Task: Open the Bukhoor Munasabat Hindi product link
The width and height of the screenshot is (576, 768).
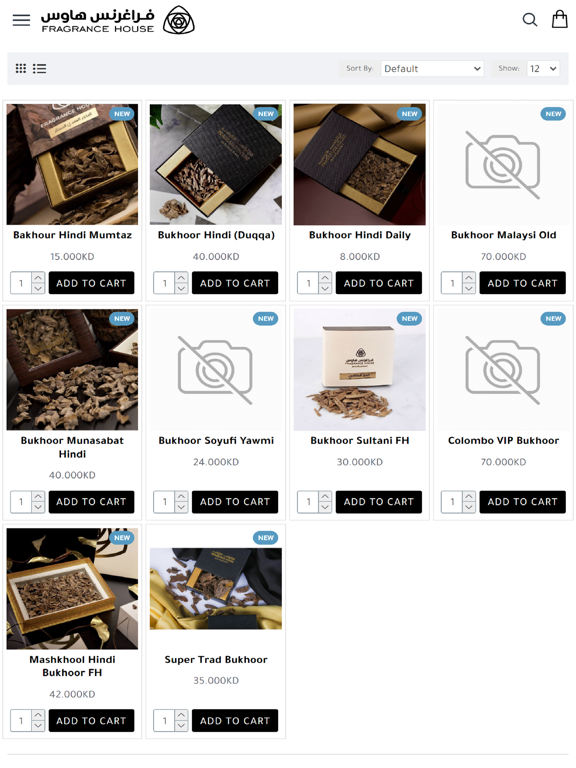Action: coord(72,447)
